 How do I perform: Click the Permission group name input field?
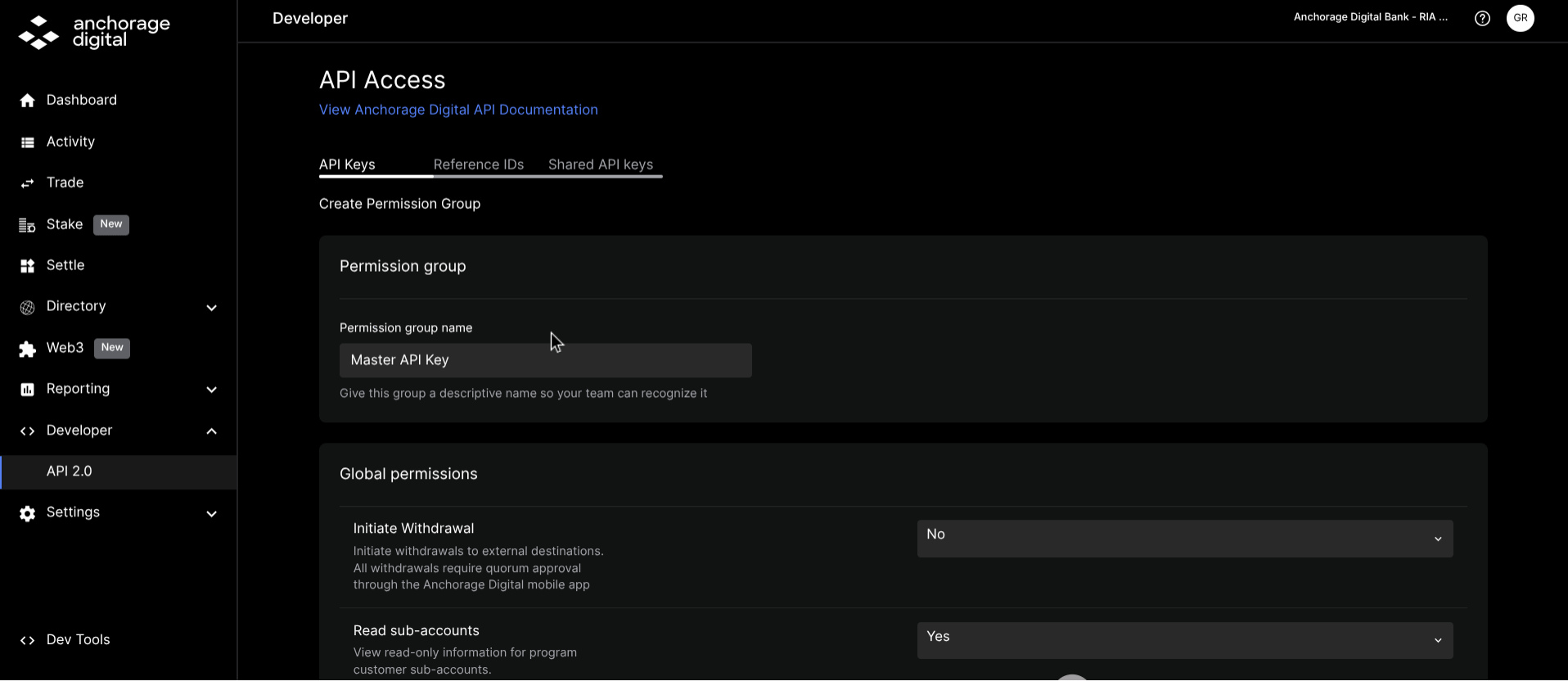tap(546, 360)
